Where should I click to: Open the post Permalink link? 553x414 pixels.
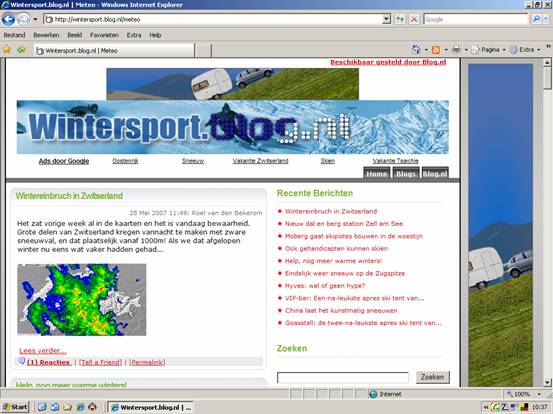coord(147,362)
